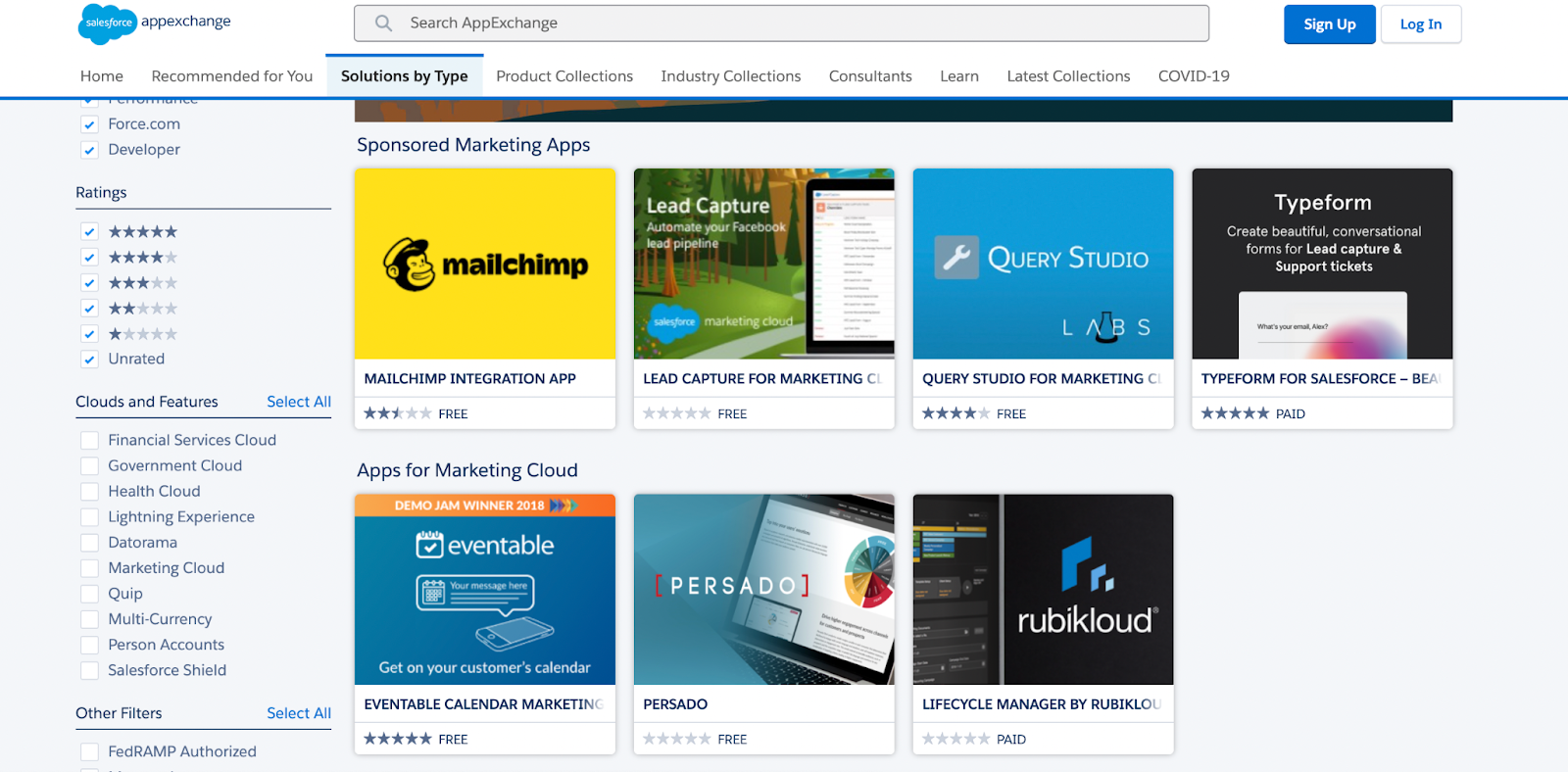Open the Mailchimp Integration App title

(470, 379)
